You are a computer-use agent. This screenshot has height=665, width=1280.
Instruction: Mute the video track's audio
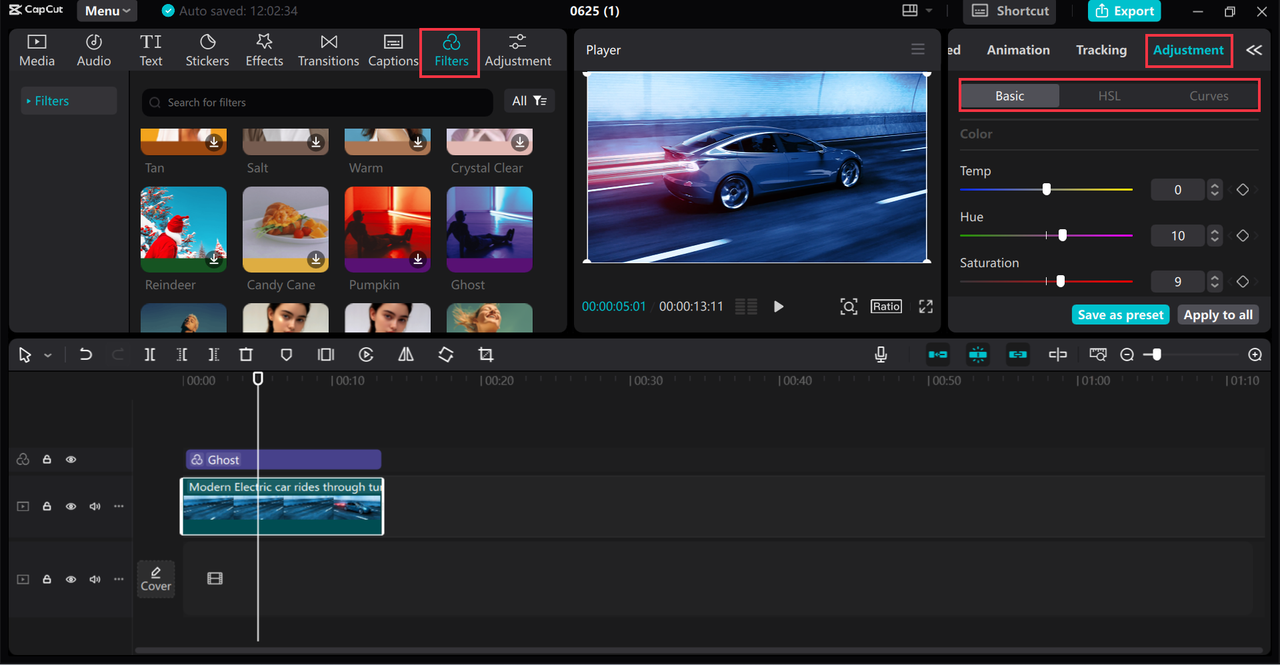[94, 506]
